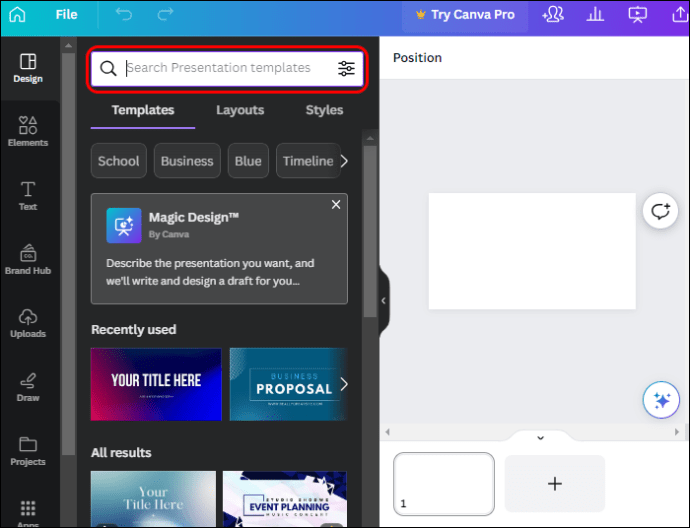
Task: Open the Elements sidebar panel
Action: (28, 131)
